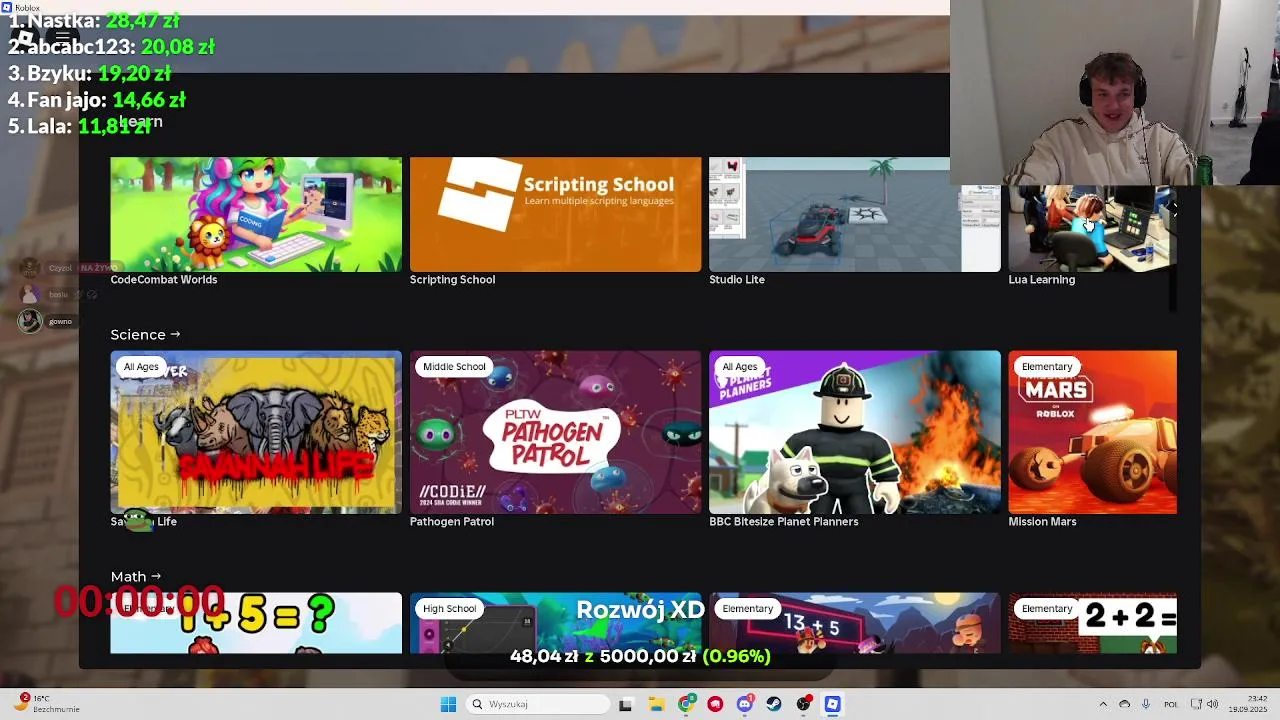
Task: Click the Middle School badge on Pathogen Patrol
Action: [x=454, y=367]
